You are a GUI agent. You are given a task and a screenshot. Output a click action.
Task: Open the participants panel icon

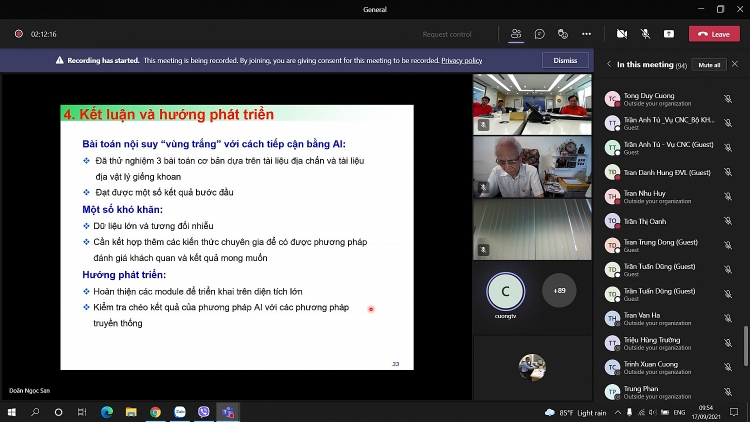[x=516, y=33]
